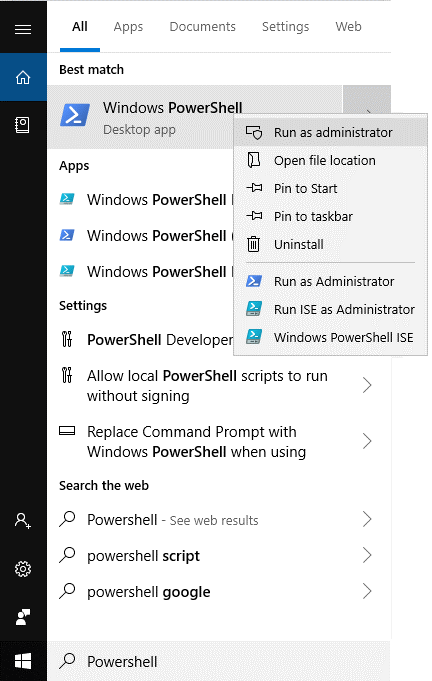This screenshot has width=432, height=681.
Task: Click the large Windows PowerShell best match icon
Action: click(x=75, y=115)
